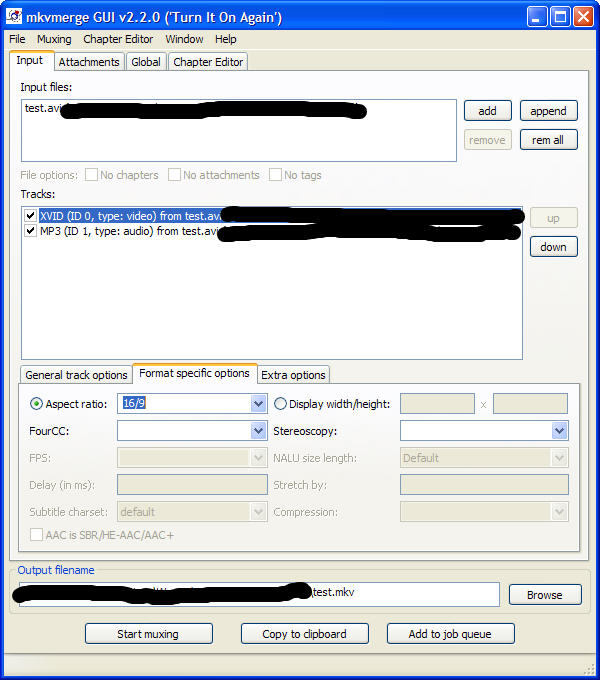Open the Extra options tab
The width and height of the screenshot is (600, 680).
tap(293, 375)
